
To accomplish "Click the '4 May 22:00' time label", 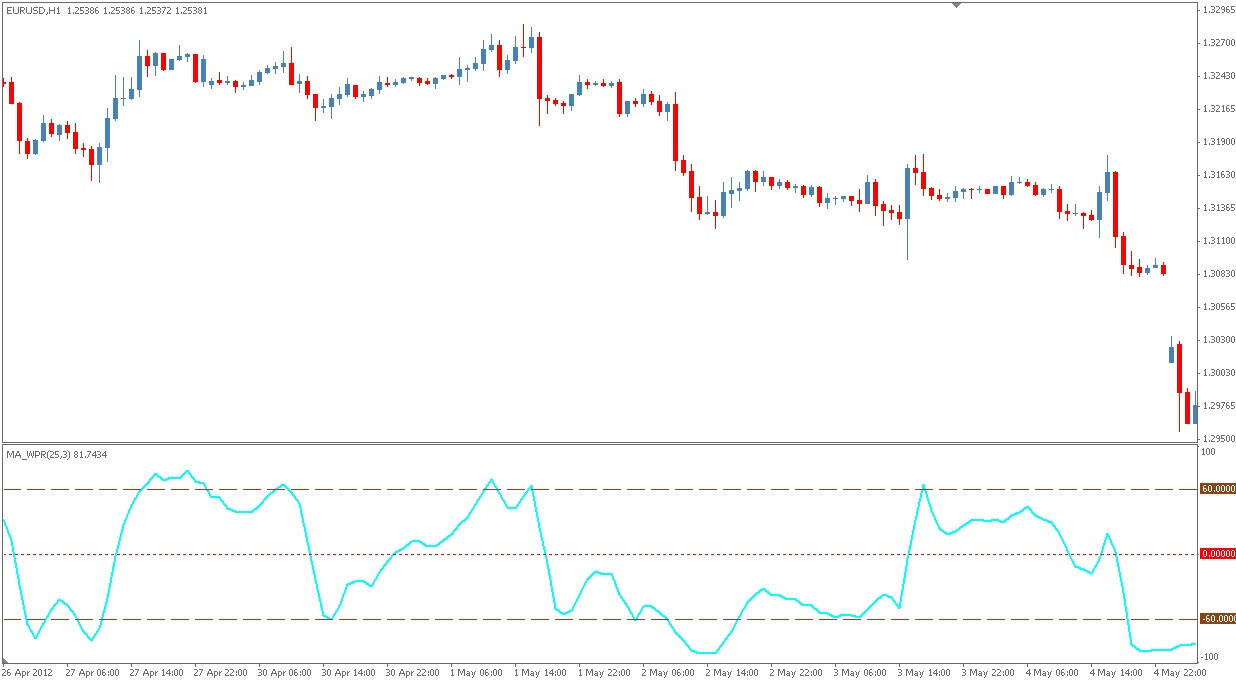I will (x=1182, y=673).
